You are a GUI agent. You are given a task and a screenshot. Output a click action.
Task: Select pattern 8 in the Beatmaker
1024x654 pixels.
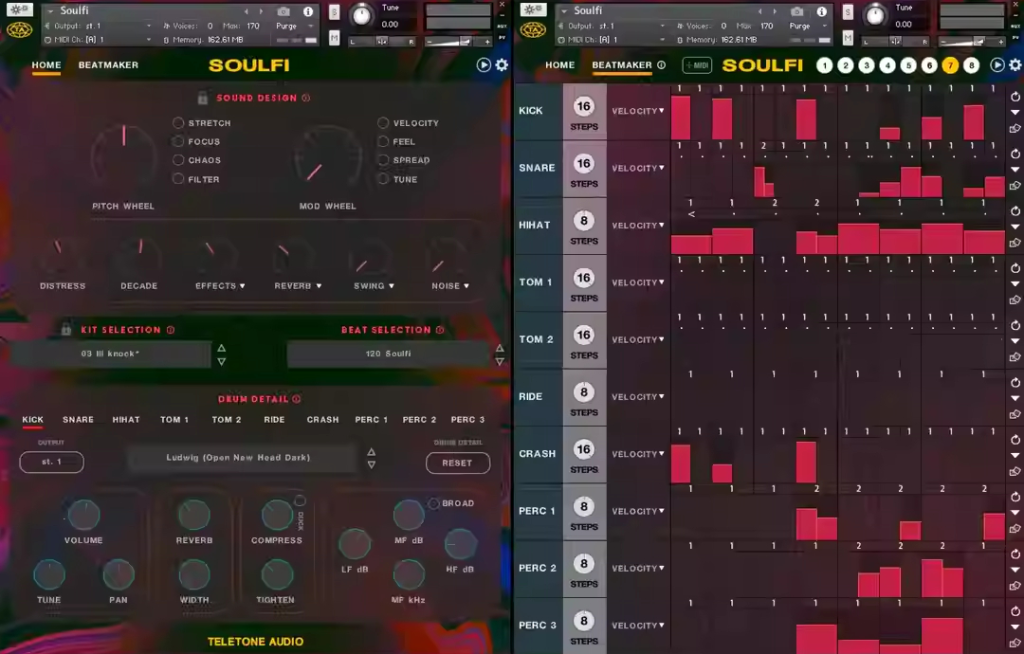(x=971, y=65)
